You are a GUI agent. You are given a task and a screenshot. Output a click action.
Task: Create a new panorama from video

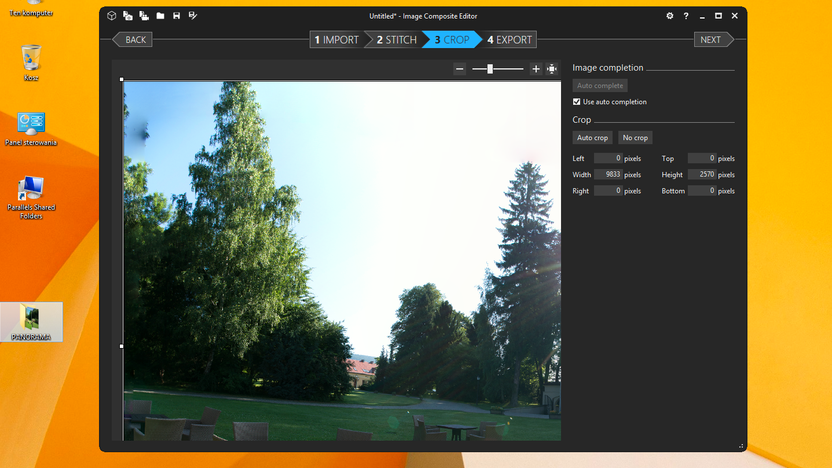tap(144, 16)
